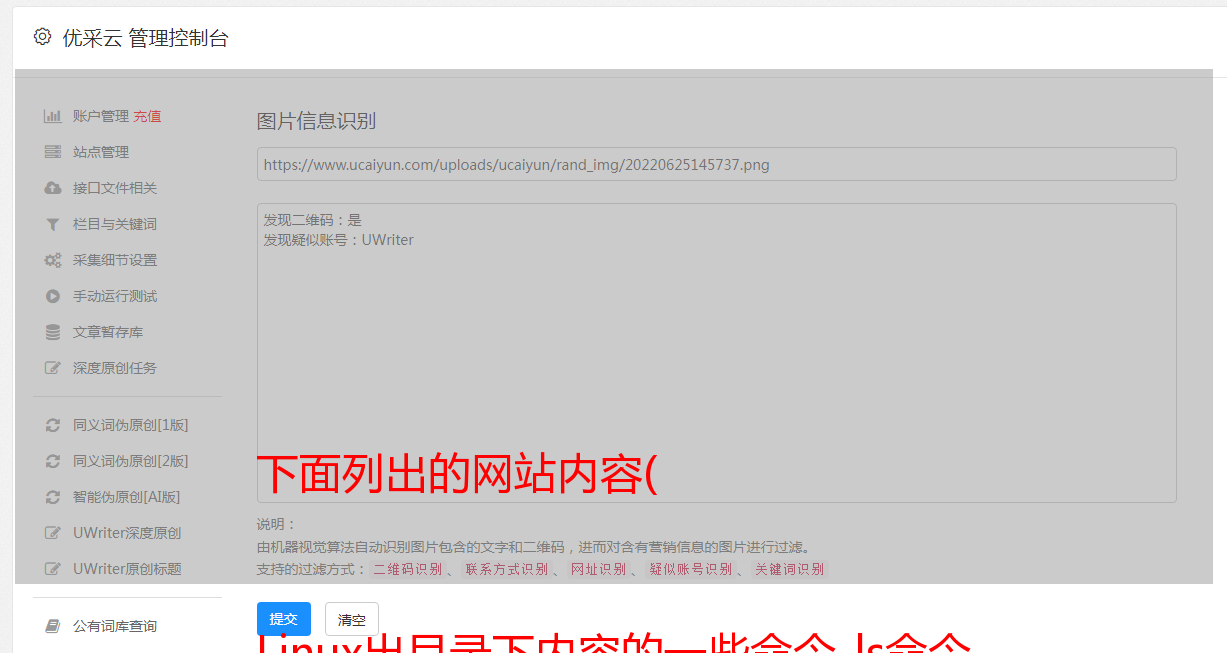This screenshot has width=1227, height=653.
Task: Click the 图片信息识别 heading
Action: pos(316,121)
